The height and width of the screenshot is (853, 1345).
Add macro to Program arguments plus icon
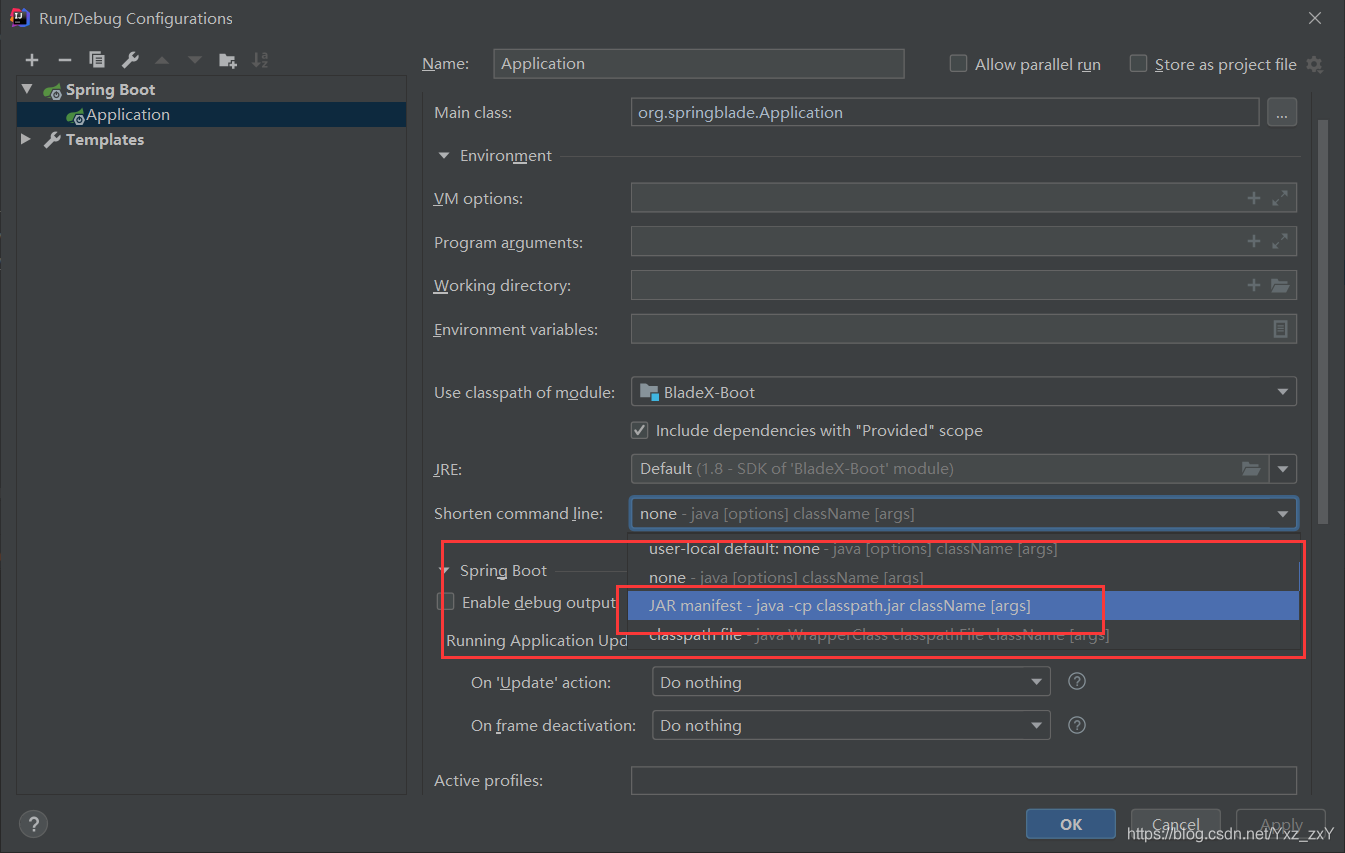(1254, 242)
